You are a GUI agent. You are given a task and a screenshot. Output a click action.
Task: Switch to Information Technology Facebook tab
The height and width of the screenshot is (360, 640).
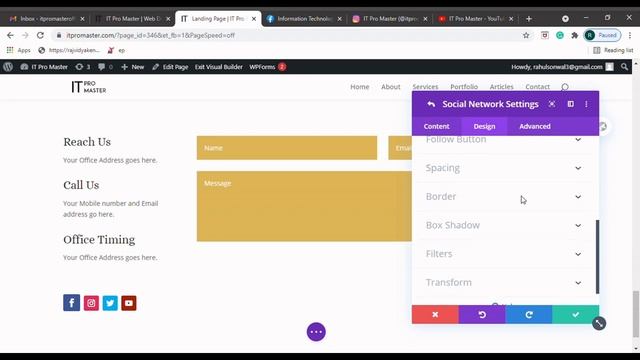304,19
